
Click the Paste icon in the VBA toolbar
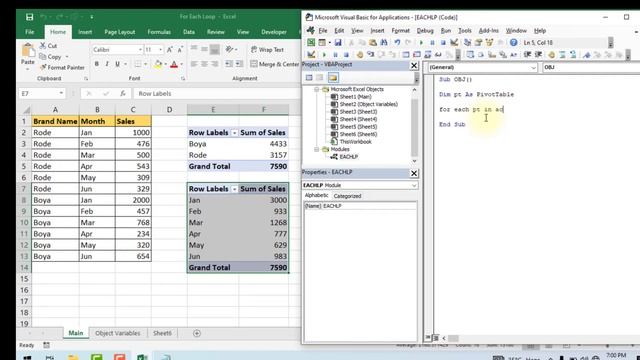click(373, 42)
